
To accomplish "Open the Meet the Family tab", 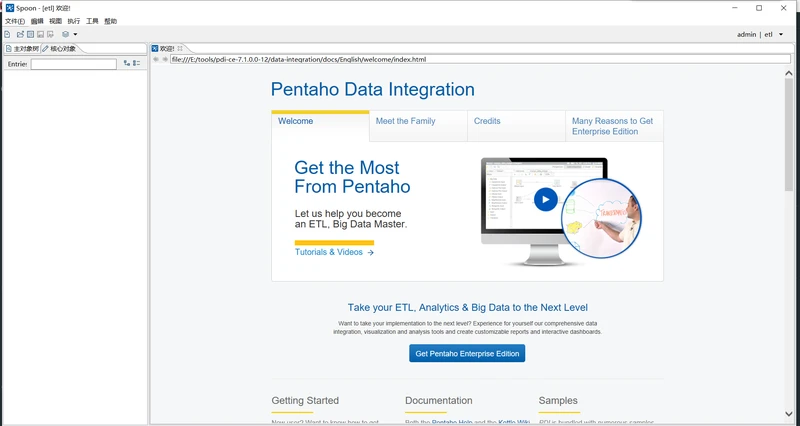I will (418, 126).
